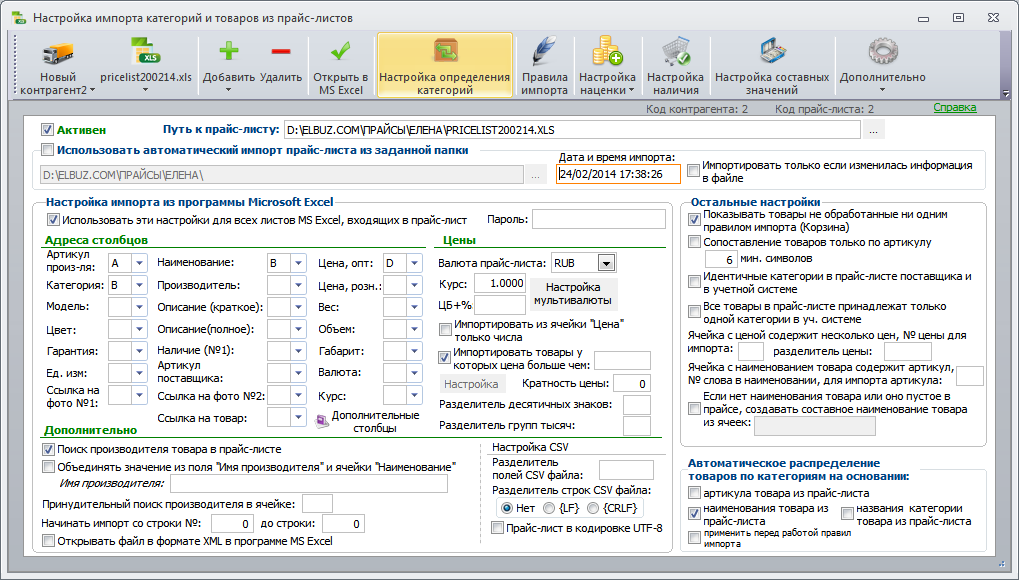Enable Объединять значение из поля Имя производителя

tap(48, 466)
